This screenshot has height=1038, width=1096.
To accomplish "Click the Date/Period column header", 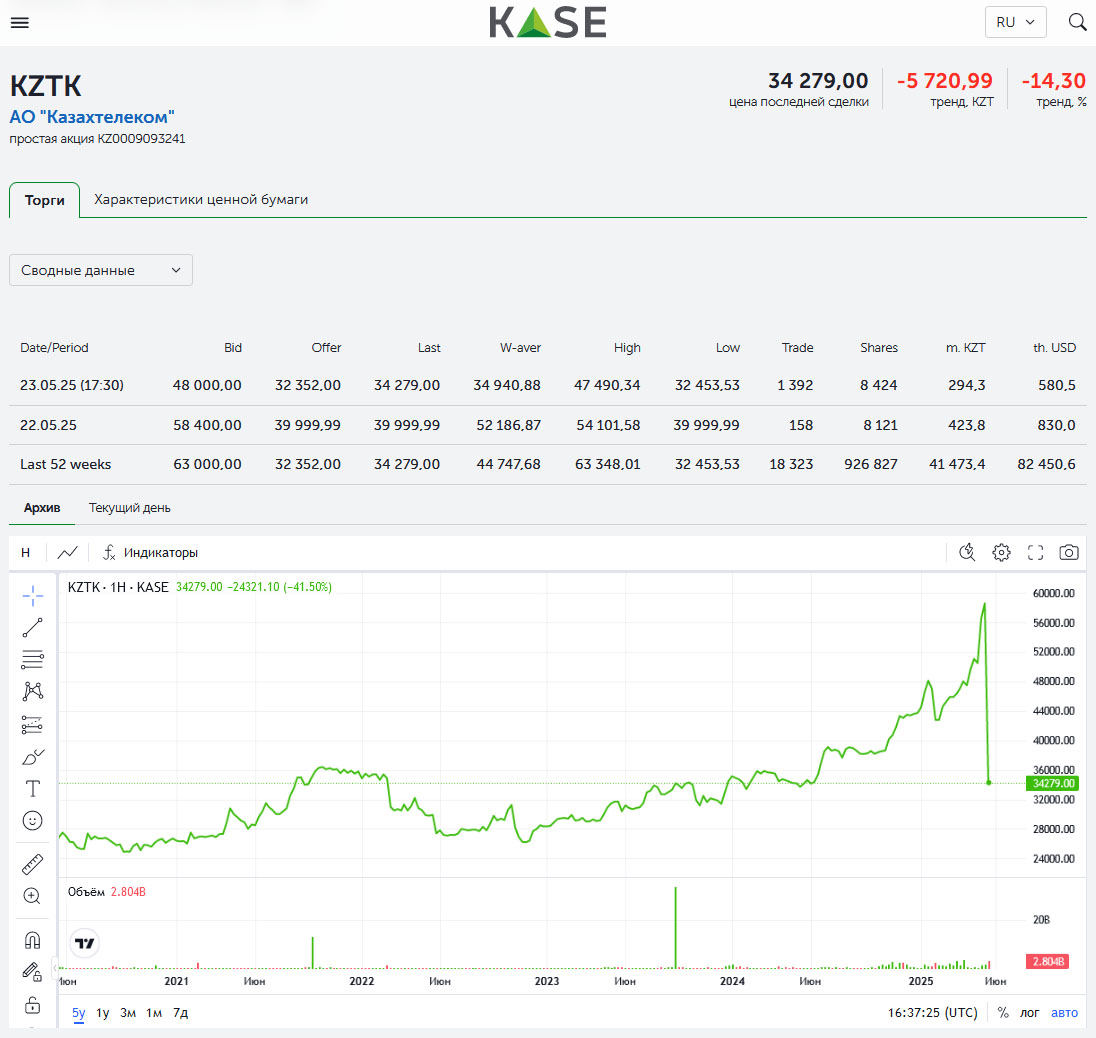I will coord(55,347).
